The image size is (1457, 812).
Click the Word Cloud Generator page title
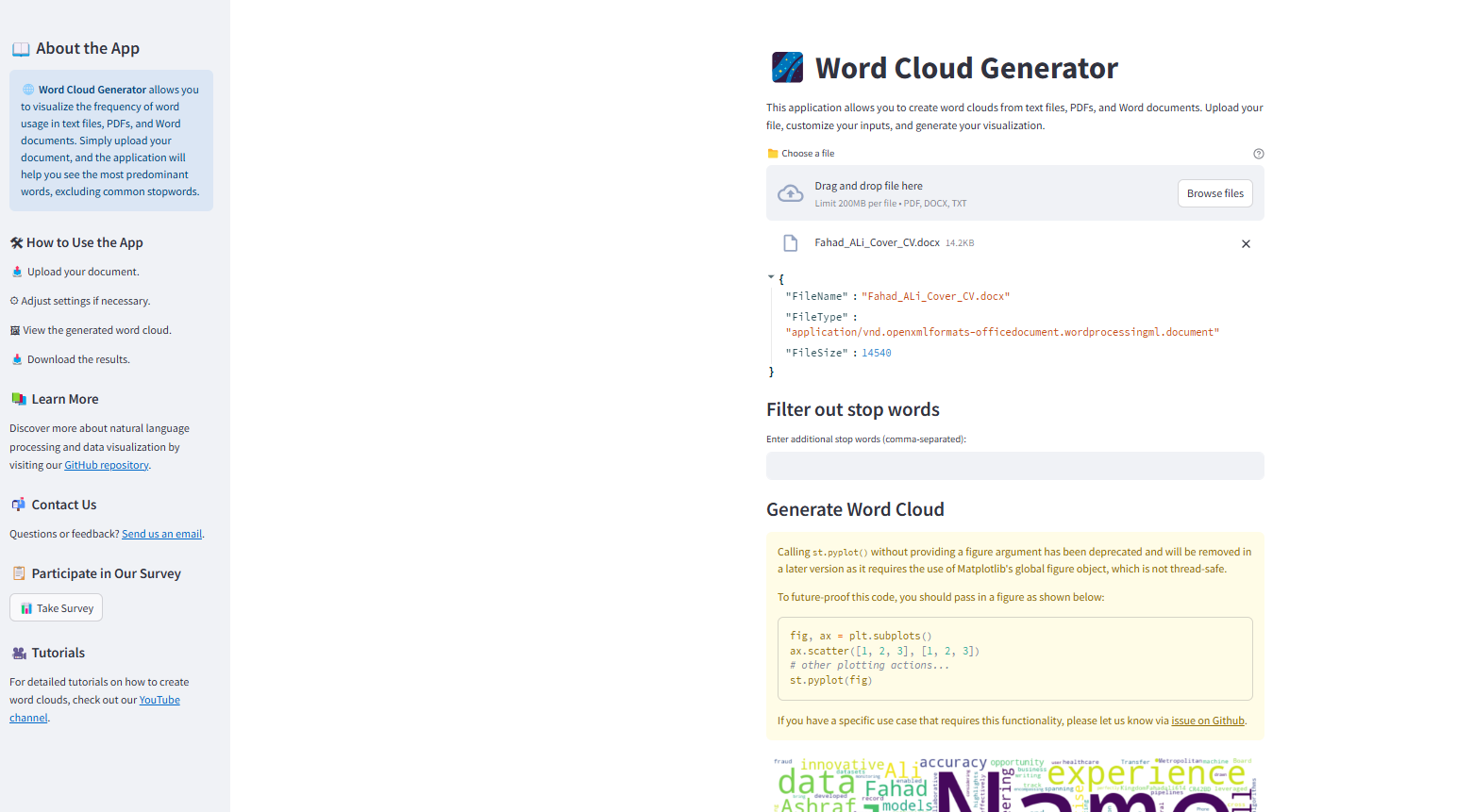coord(966,68)
